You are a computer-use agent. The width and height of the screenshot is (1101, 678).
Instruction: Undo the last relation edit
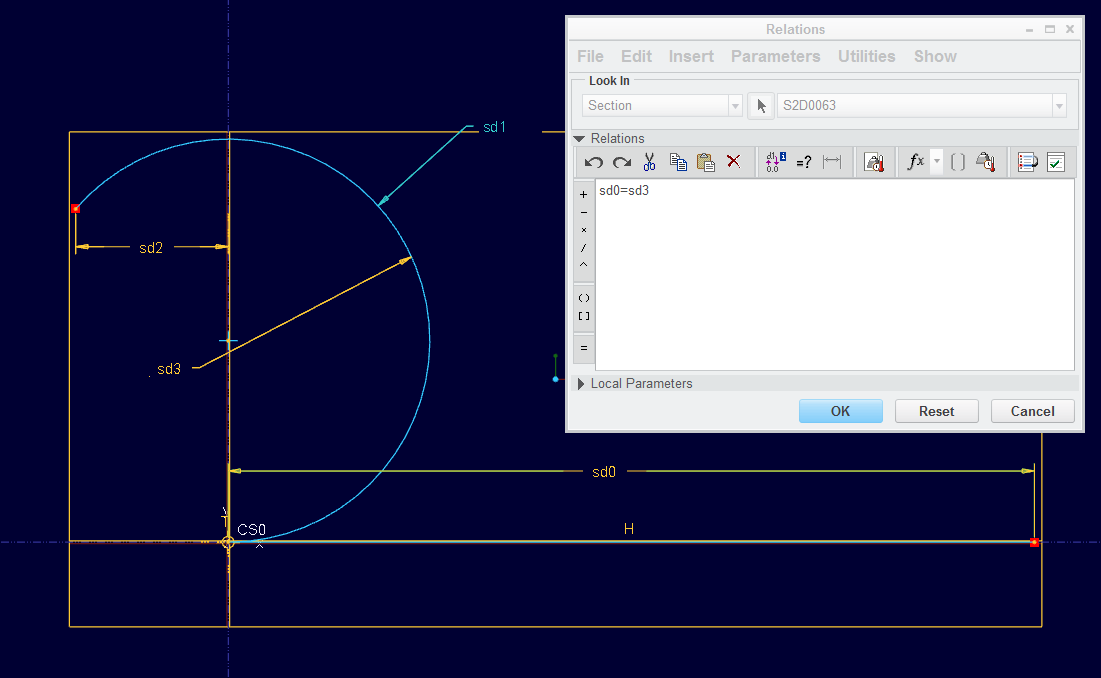593,163
